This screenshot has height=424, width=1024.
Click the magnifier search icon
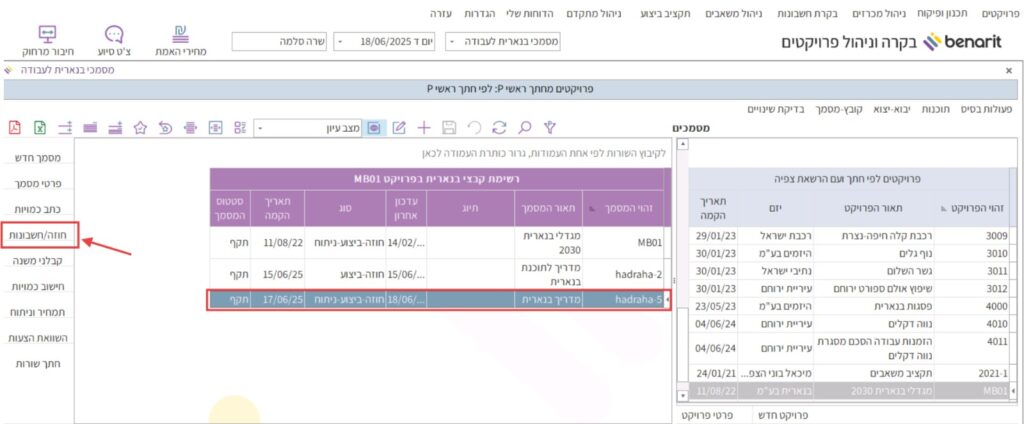pos(524,128)
